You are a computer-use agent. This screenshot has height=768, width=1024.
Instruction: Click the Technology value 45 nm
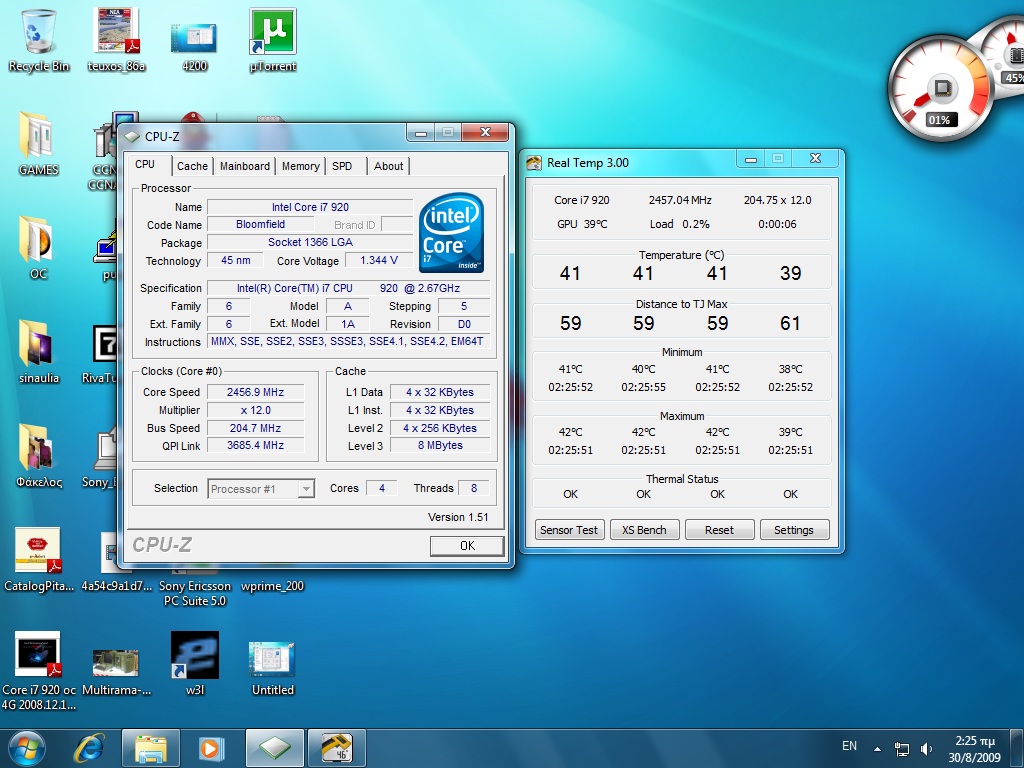tap(236, 260)
